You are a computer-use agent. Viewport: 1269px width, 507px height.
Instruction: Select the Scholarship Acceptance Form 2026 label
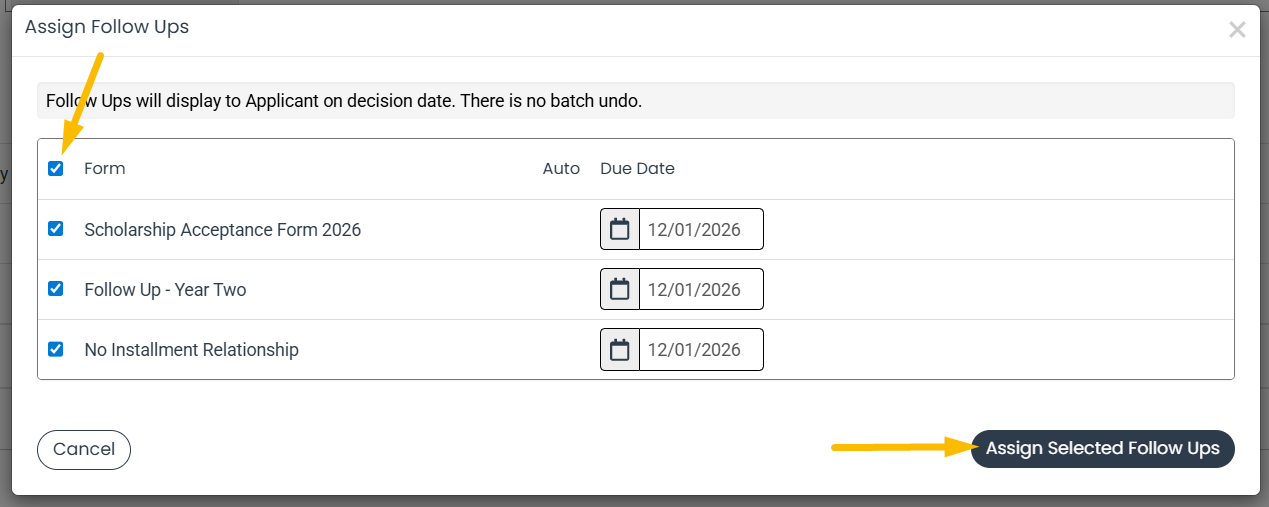(223, 230)
